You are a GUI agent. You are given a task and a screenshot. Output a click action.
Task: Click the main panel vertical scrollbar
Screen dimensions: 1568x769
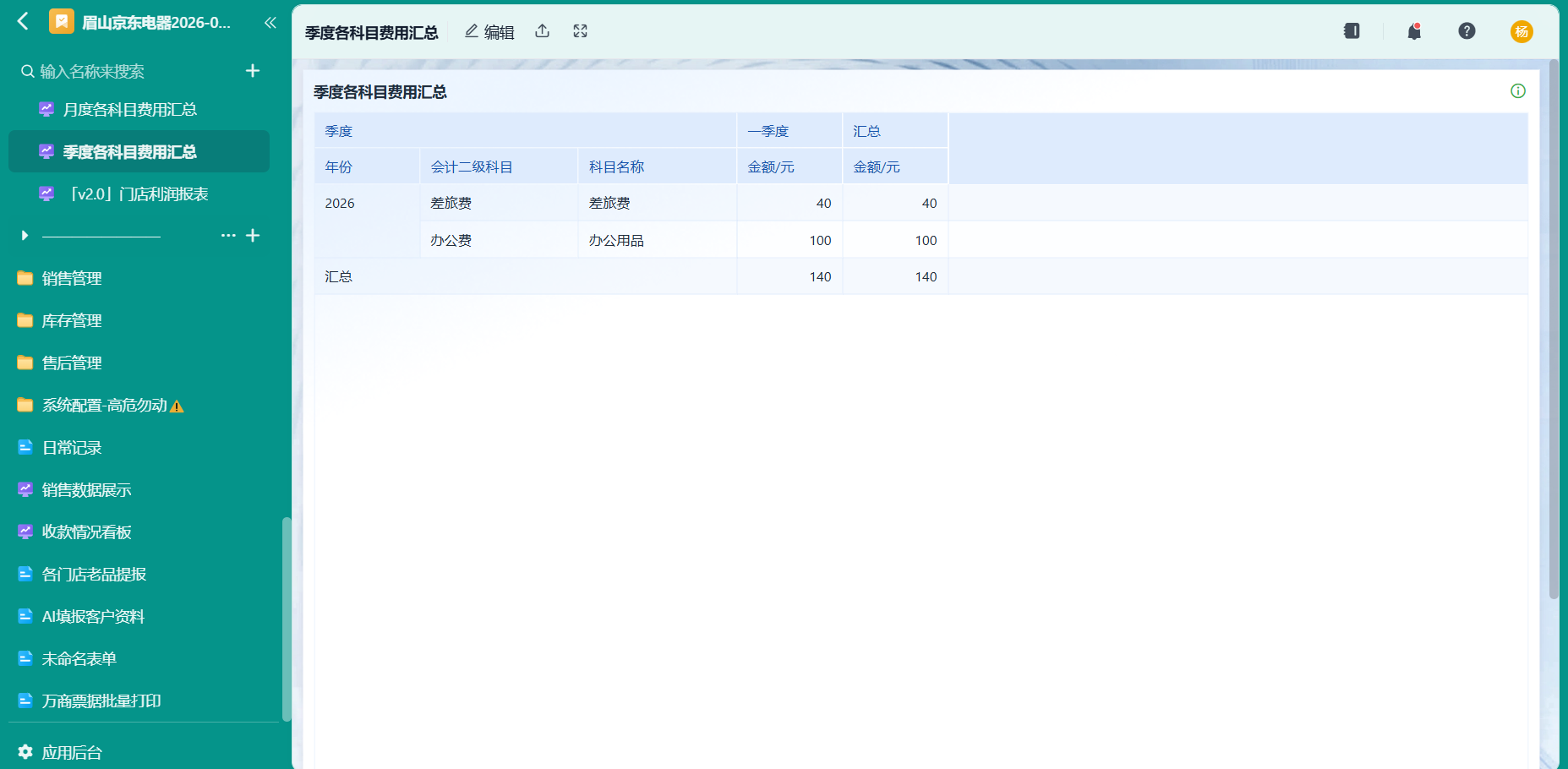[x=1554, y=330]
